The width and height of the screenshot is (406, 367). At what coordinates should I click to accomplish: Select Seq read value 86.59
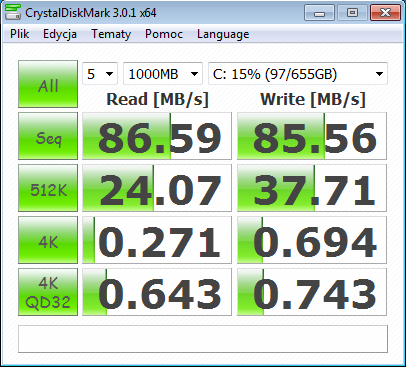tap(157, 136)
